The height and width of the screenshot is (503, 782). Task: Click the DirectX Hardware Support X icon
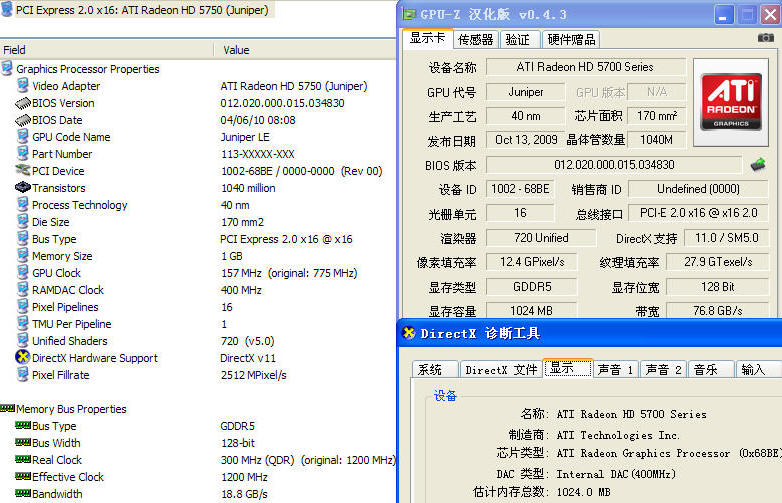[23, 357]
